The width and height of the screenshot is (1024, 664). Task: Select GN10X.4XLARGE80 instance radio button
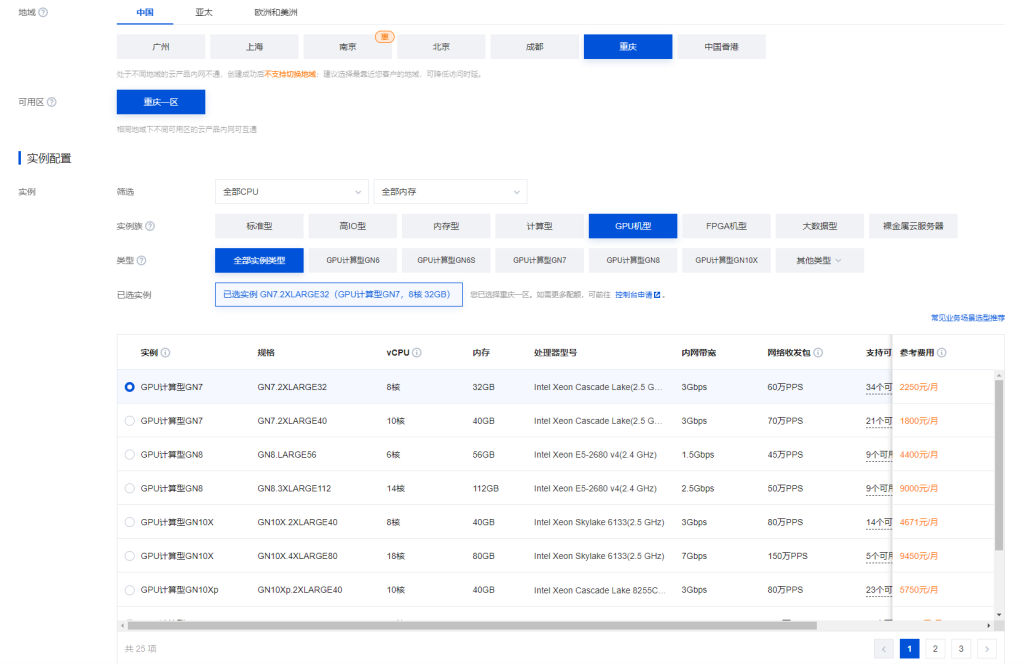click(129, 556)
